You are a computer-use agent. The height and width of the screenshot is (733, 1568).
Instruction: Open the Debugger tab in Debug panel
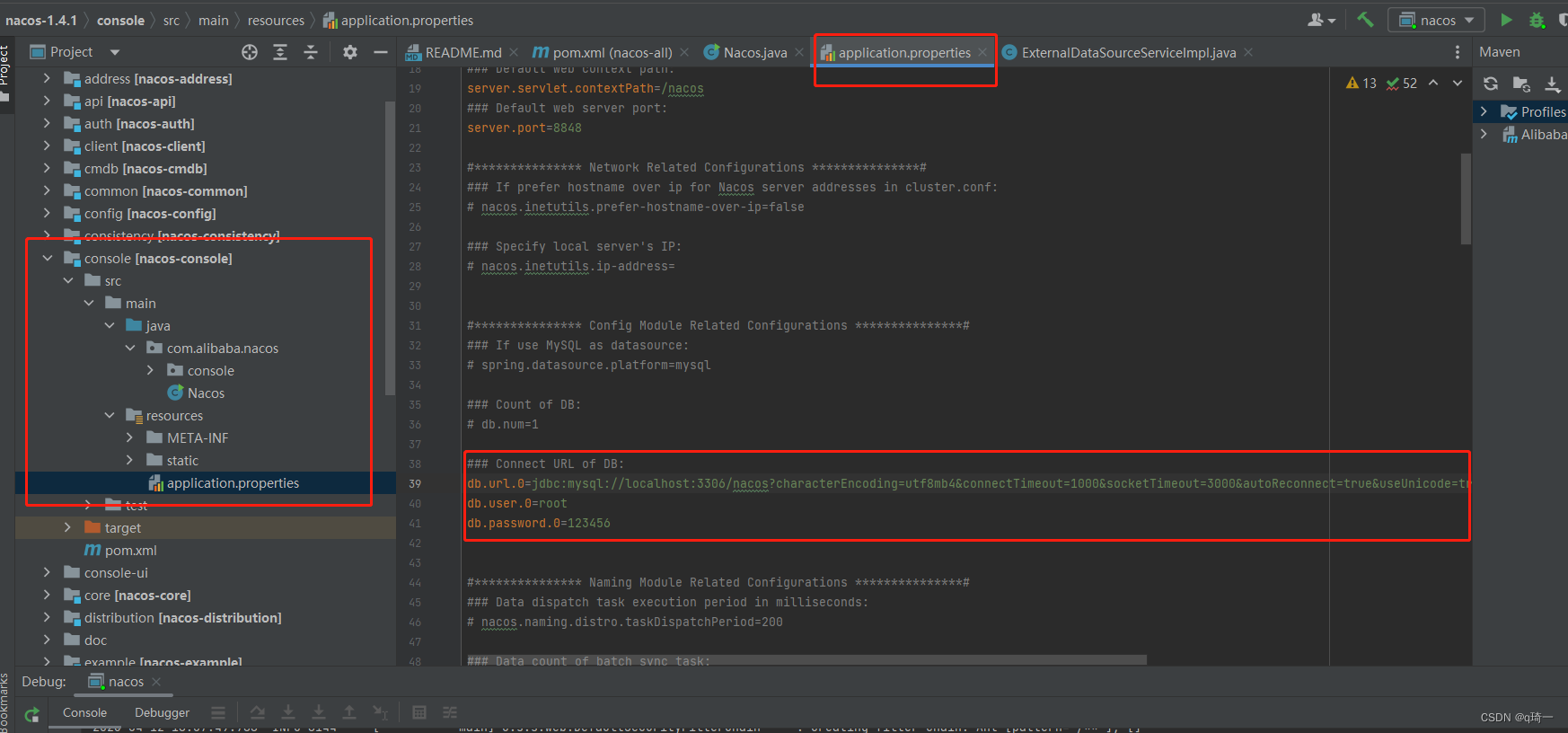(x=162, y=712)
